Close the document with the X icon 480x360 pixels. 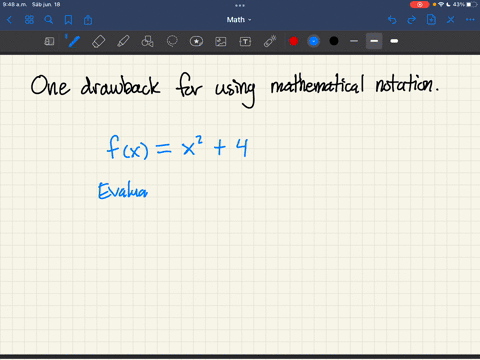[x=451, y=20]
